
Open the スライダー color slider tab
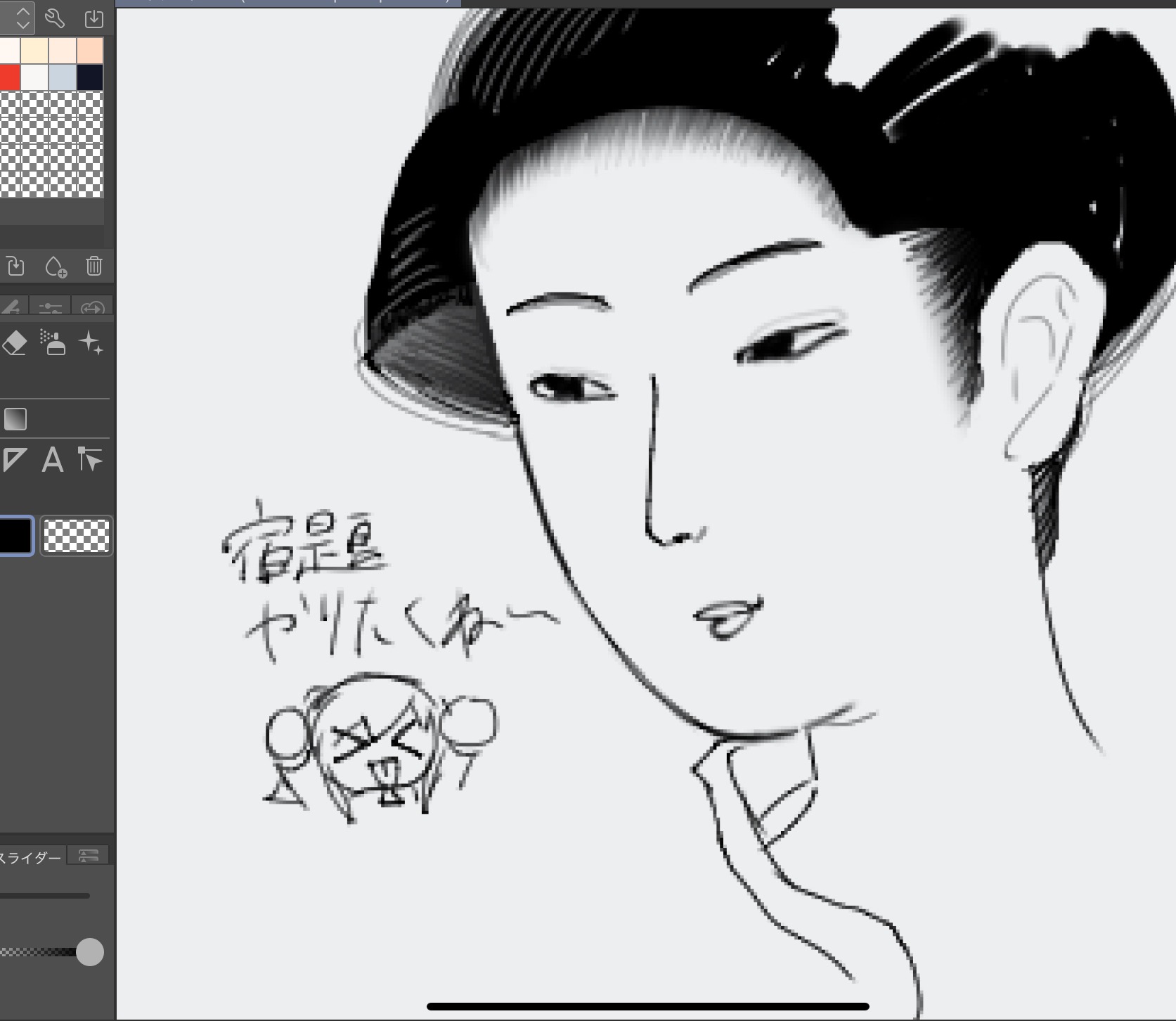(32, 857)
